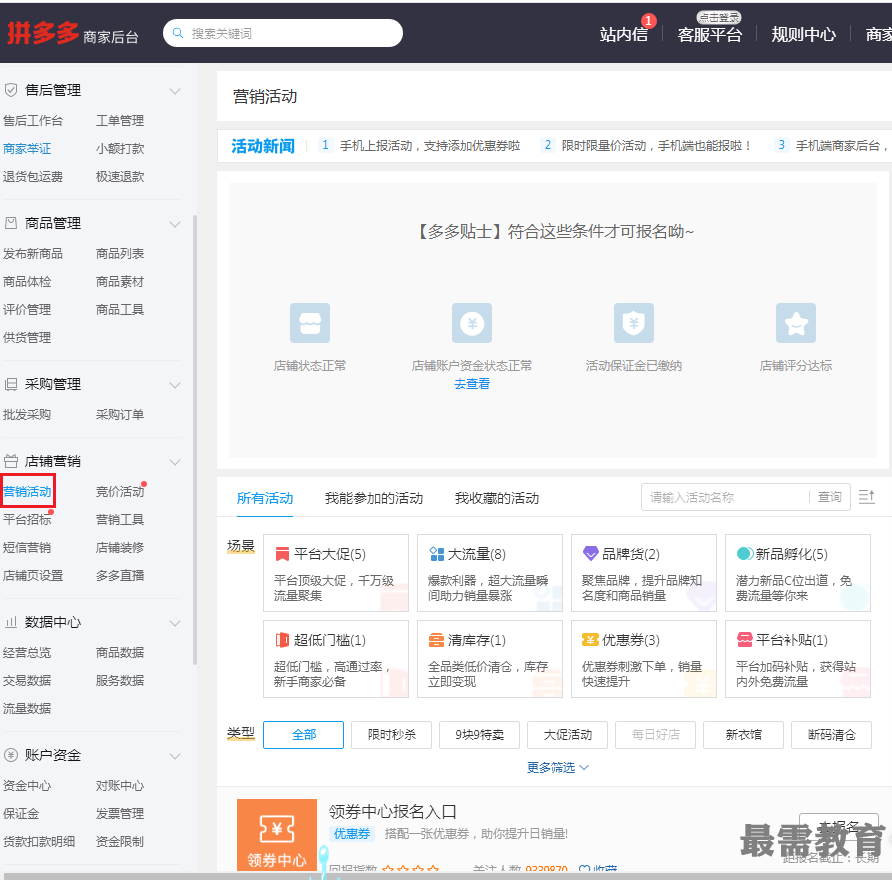Open news item 限时限量价活动，手机端也能报啦
Screen dimensions: 892x880
656,146
